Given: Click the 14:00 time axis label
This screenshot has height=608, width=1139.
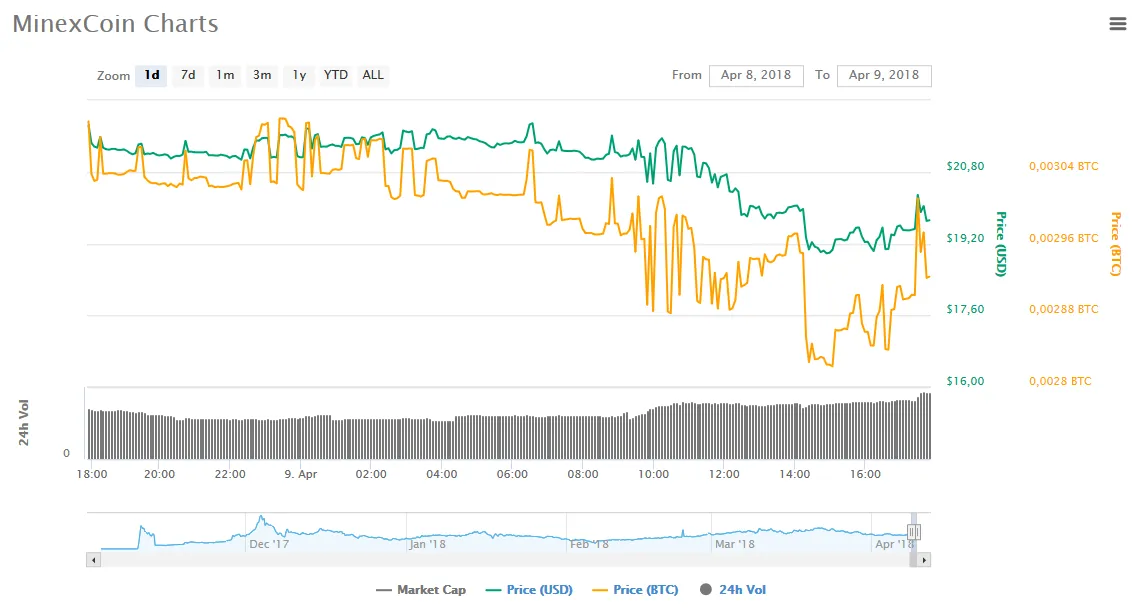Looking at the screenshot, I should (x=795, y=474).
